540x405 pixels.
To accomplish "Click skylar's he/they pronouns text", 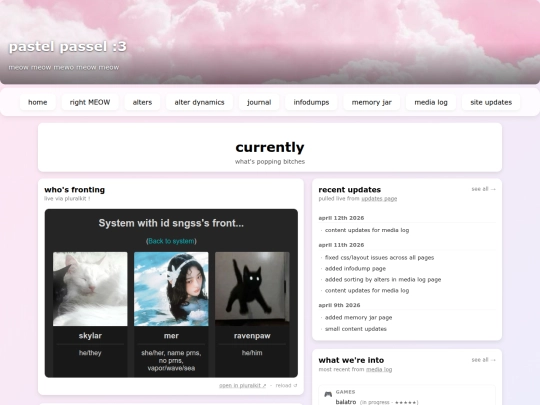I will 90,353.
